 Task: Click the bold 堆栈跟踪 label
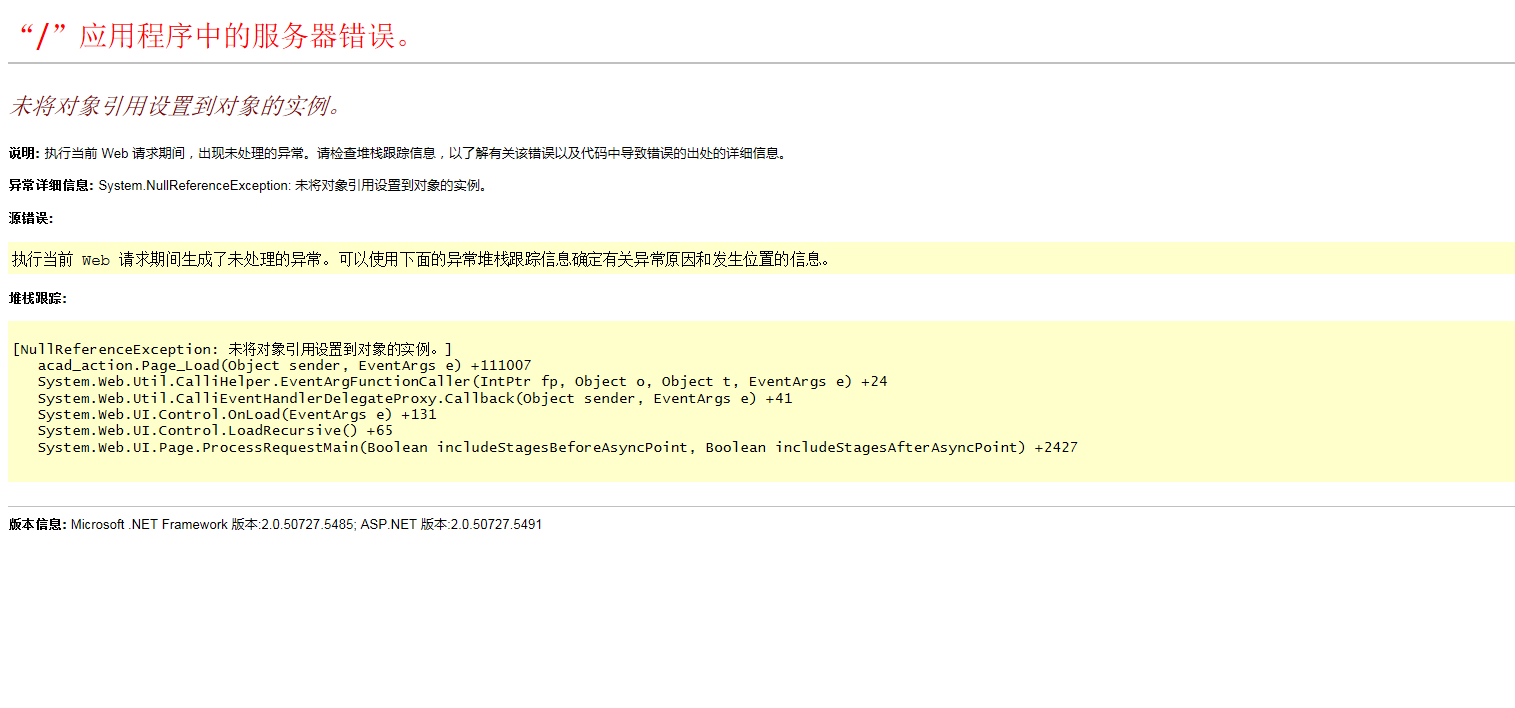[x=38, y=298]
